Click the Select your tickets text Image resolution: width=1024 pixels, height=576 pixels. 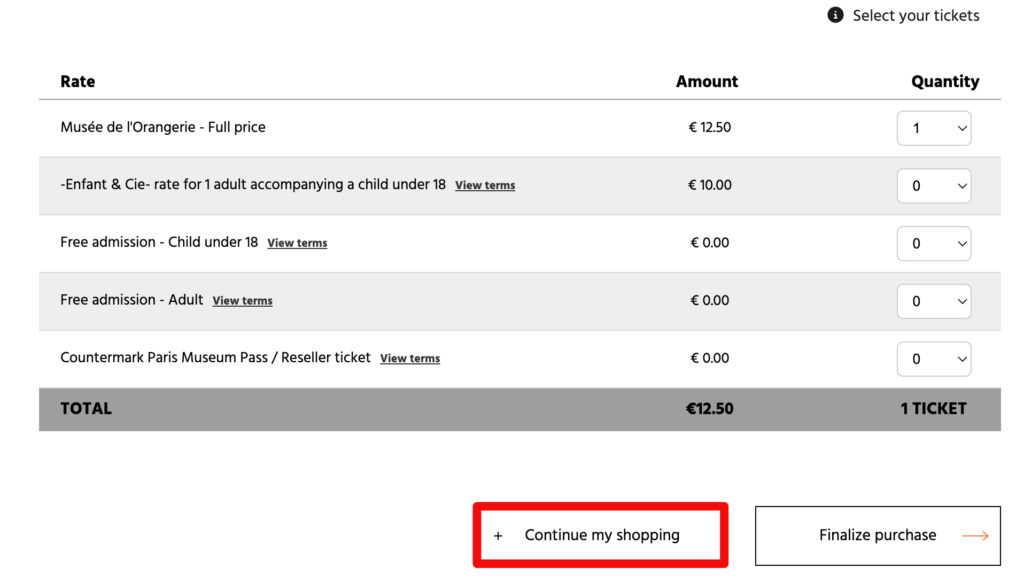(x=915, y=15)
